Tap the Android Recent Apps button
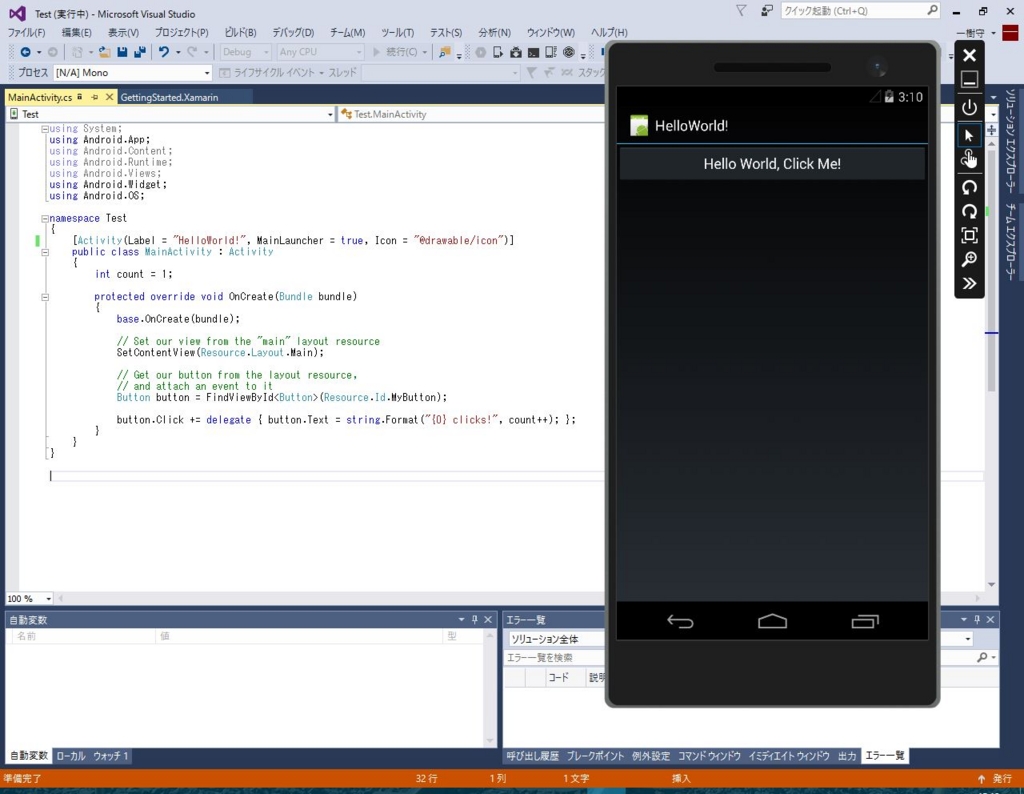This screenshot has width=1024, height=794. pyautogui.click(x=865, y=622)
